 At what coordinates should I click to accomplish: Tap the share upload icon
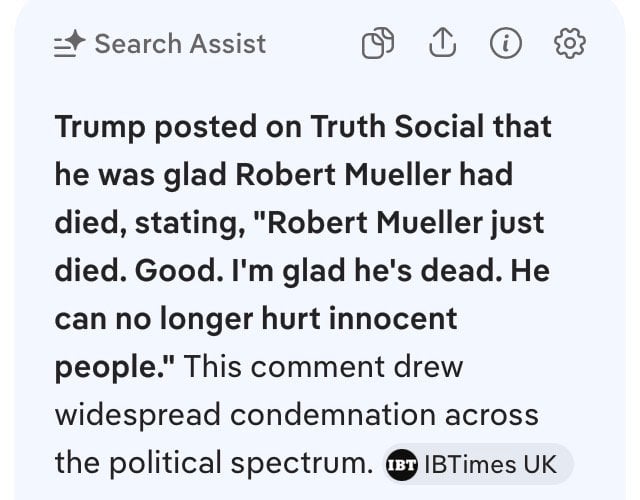tap(442, 43)
